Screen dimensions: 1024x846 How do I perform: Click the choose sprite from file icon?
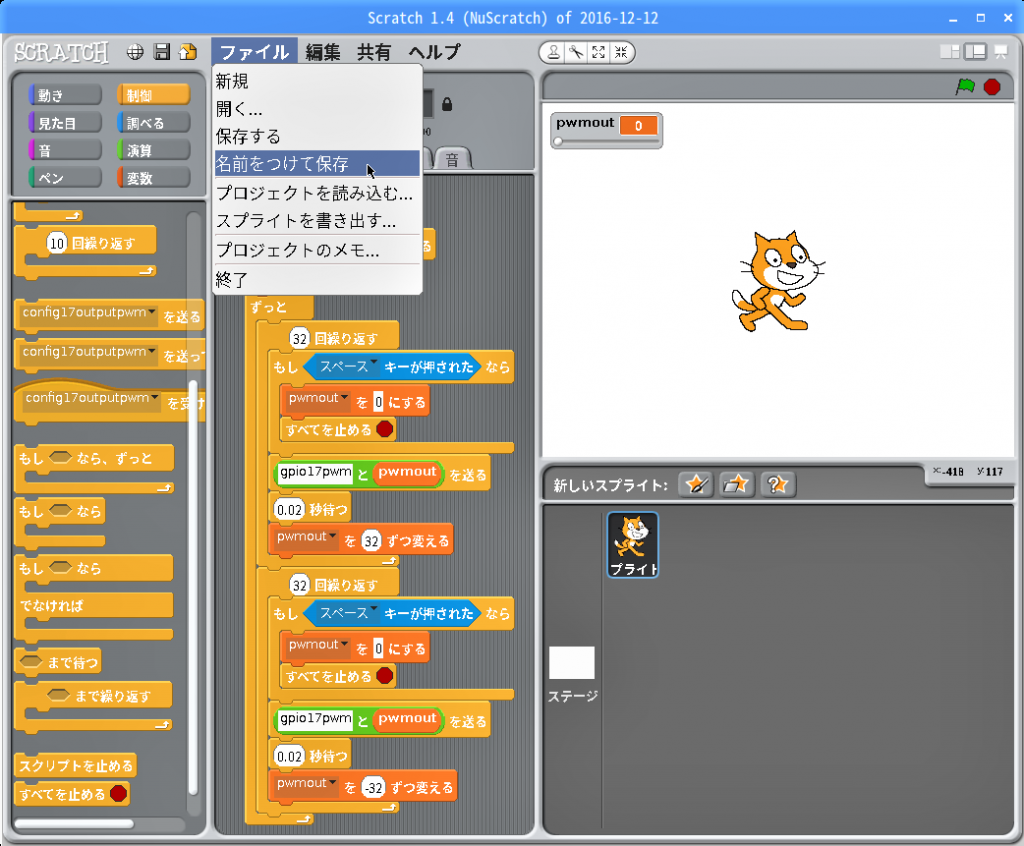[x=736, y=485]
